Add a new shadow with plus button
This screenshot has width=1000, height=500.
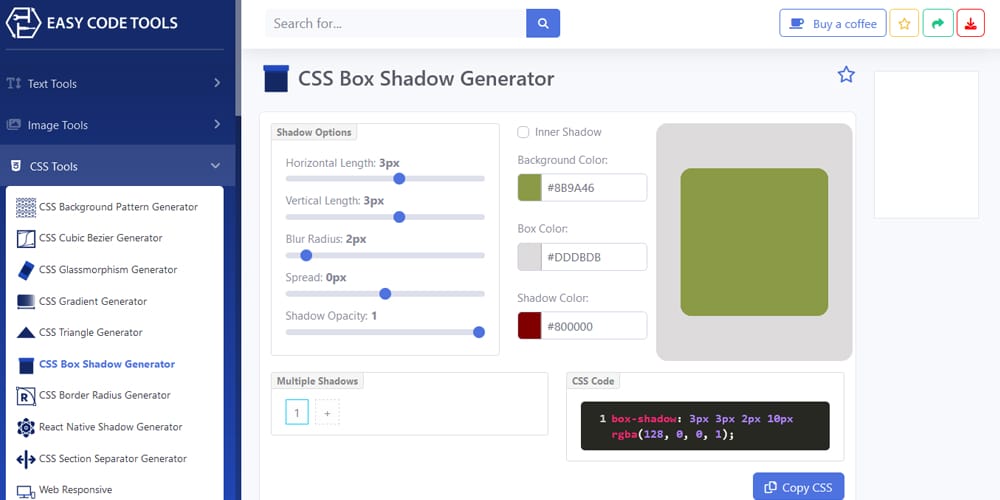click(x=327, y=413)
